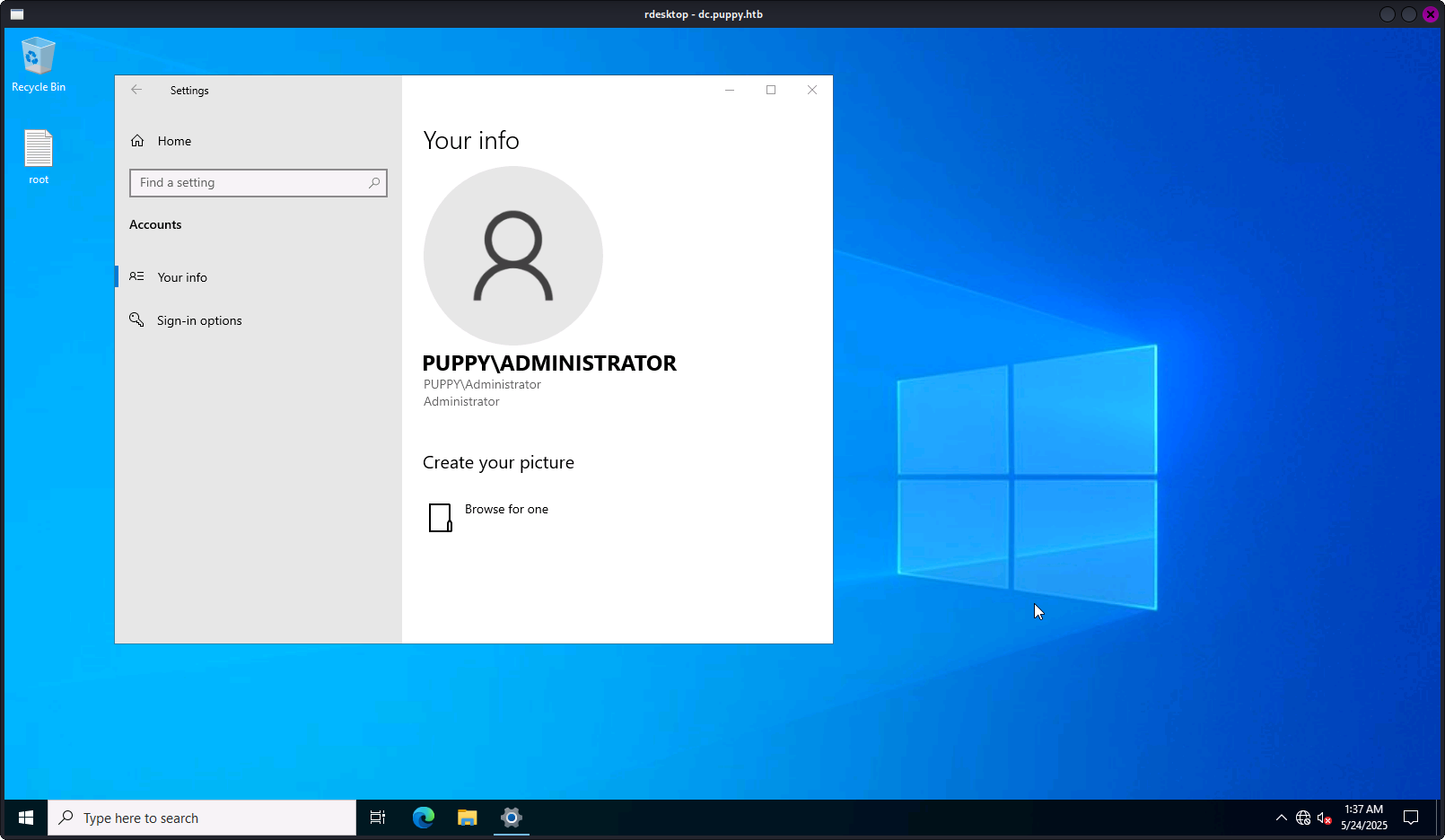Open the notification action center

[x=1411, y=818]
